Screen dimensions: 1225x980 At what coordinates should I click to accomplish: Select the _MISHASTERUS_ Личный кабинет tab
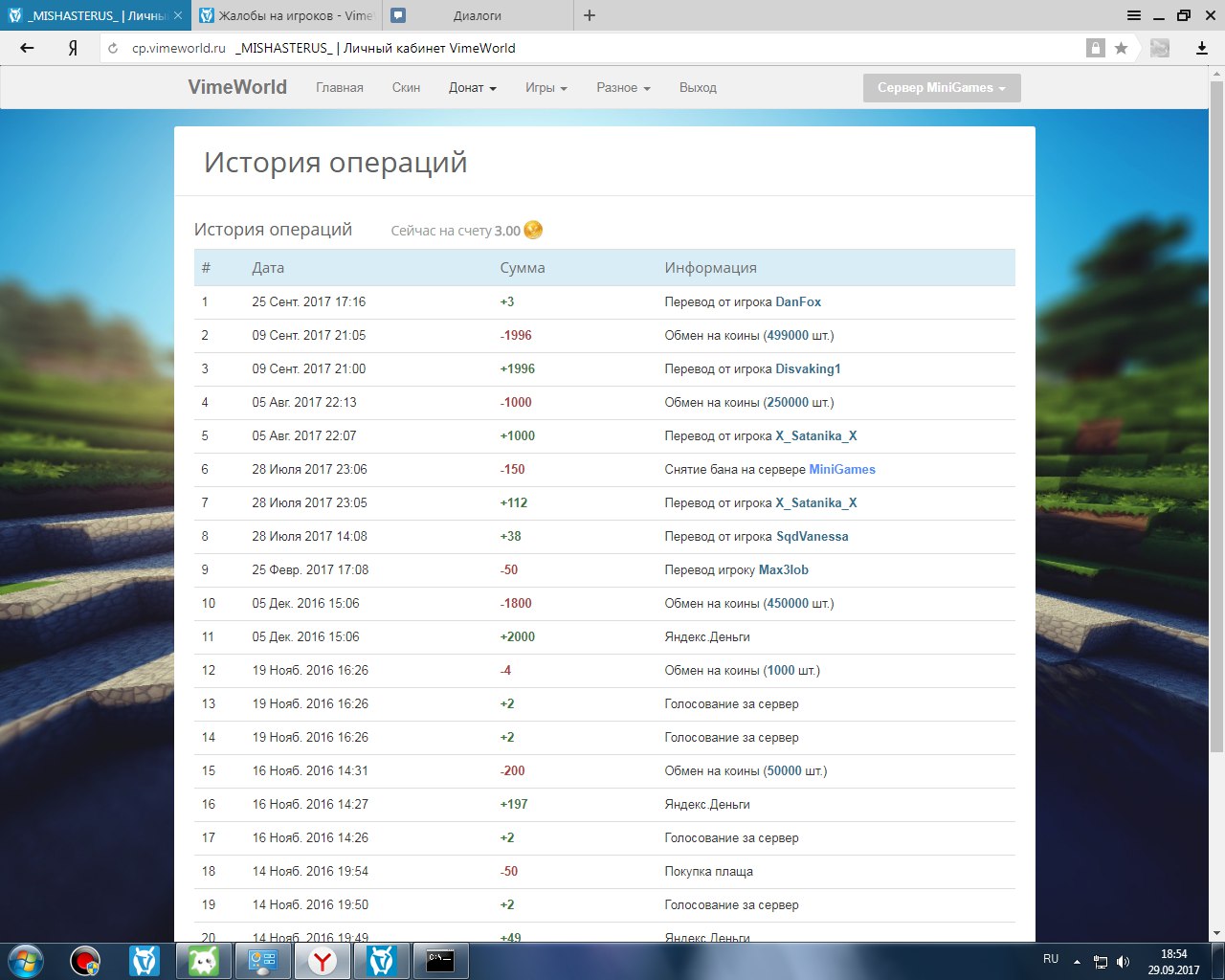(94, 15)
